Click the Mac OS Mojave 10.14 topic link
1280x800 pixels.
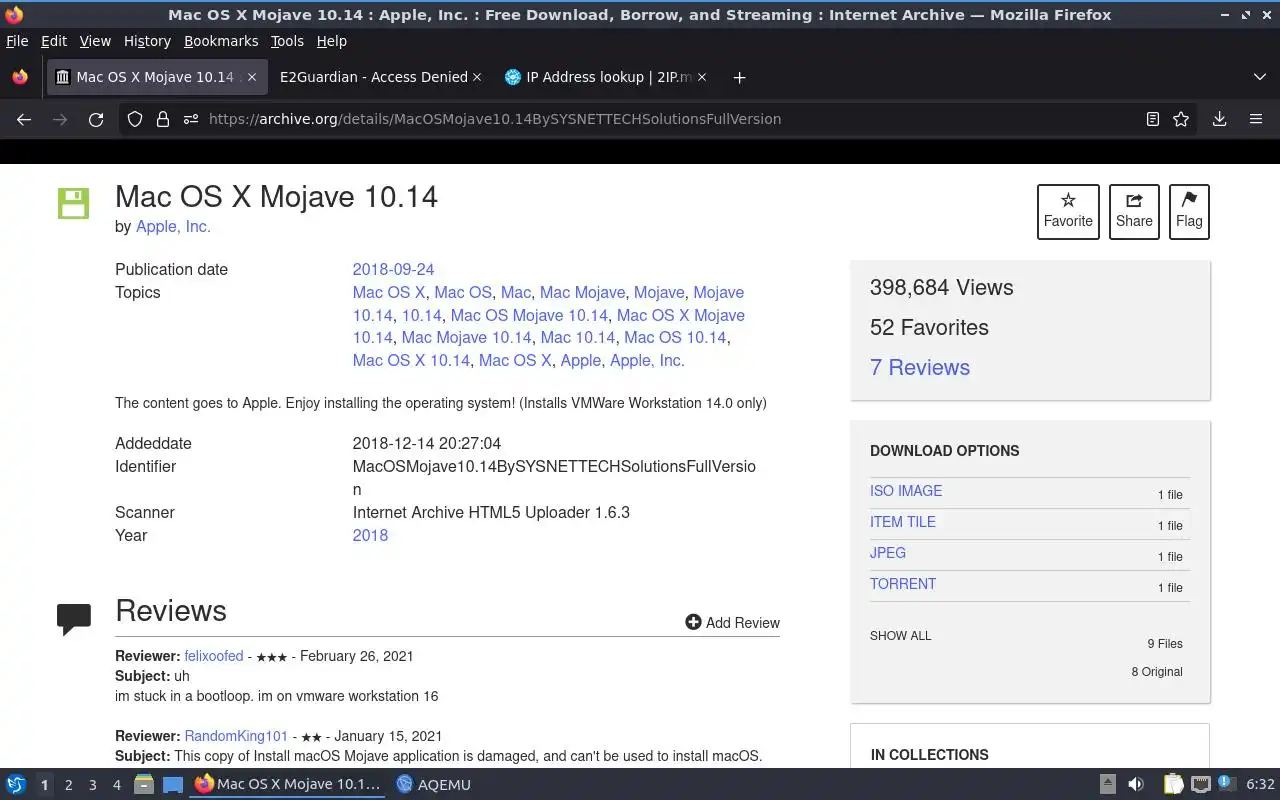(529, 315)
